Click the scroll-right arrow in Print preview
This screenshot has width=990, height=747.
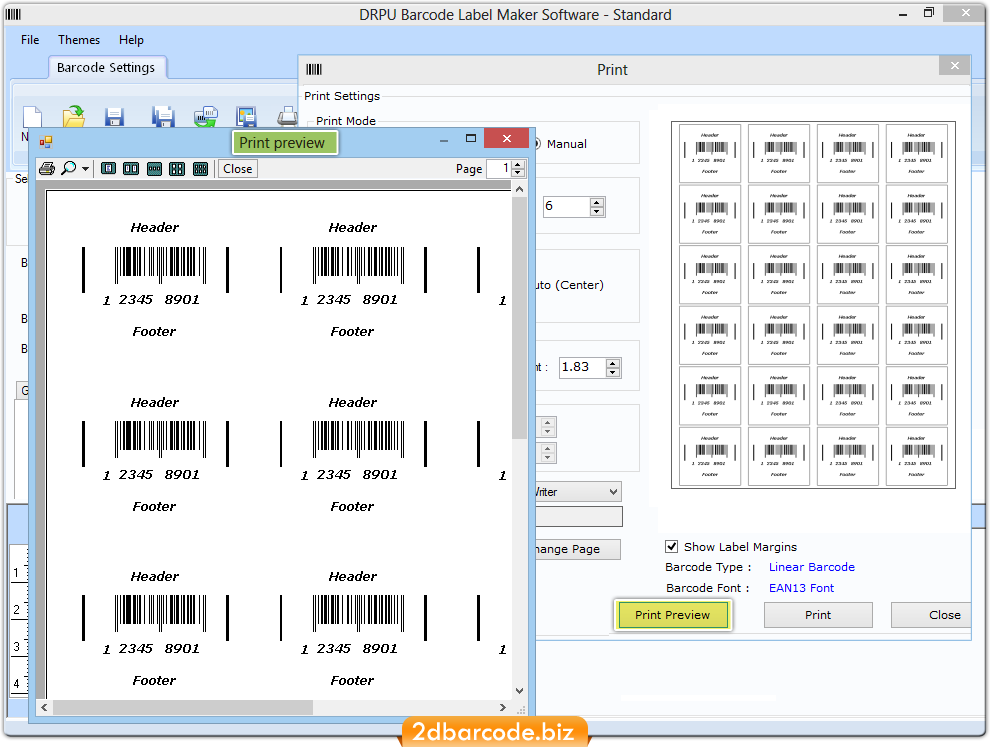pos(503,707)
